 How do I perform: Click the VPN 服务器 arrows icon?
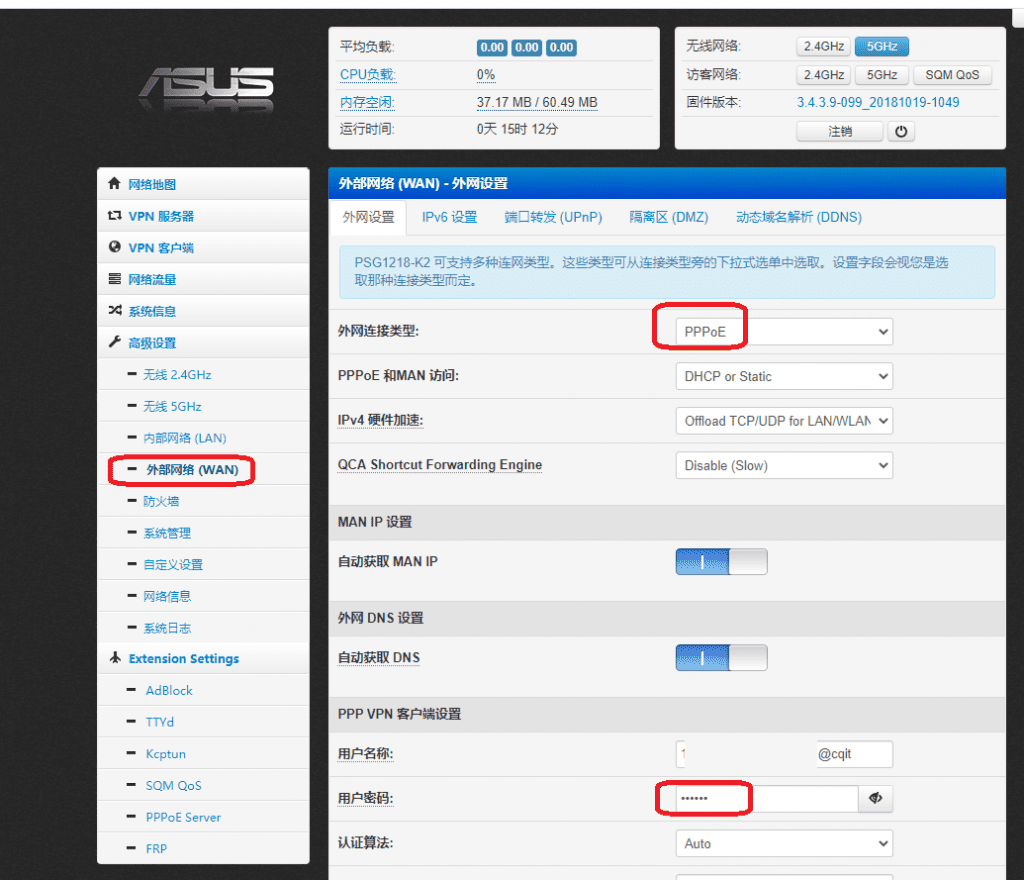[x=114, y=215]
